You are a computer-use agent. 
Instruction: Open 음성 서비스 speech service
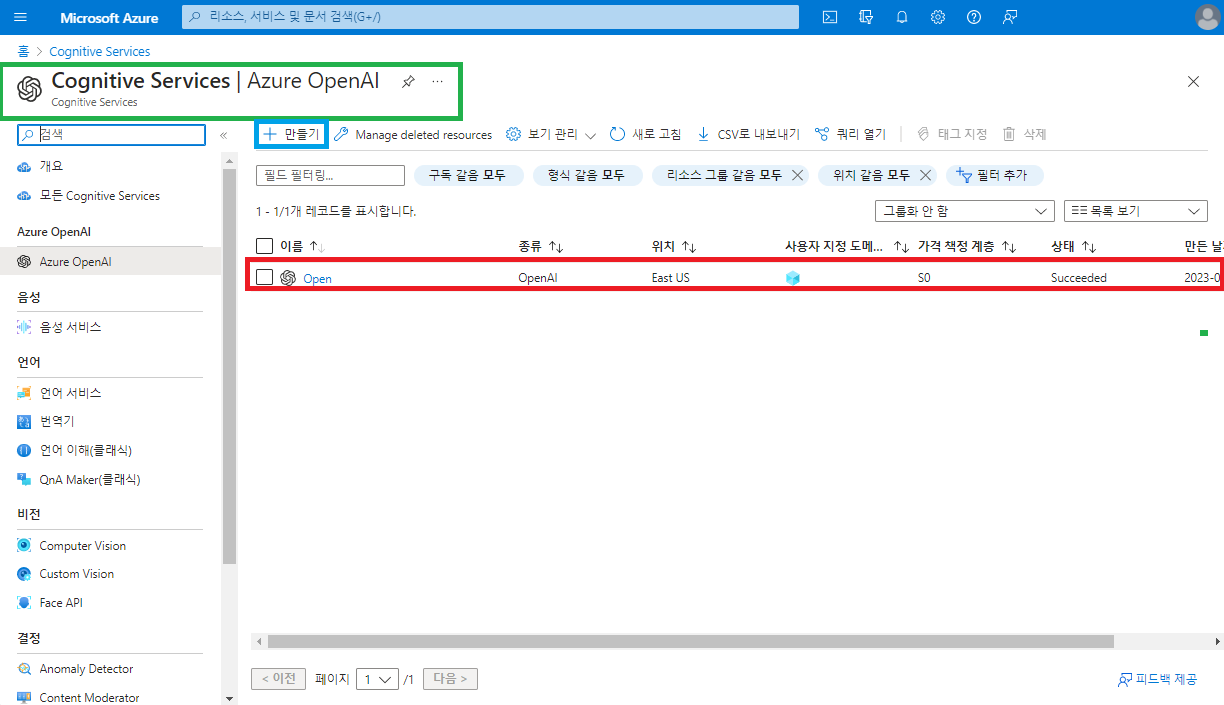point(70,327)
